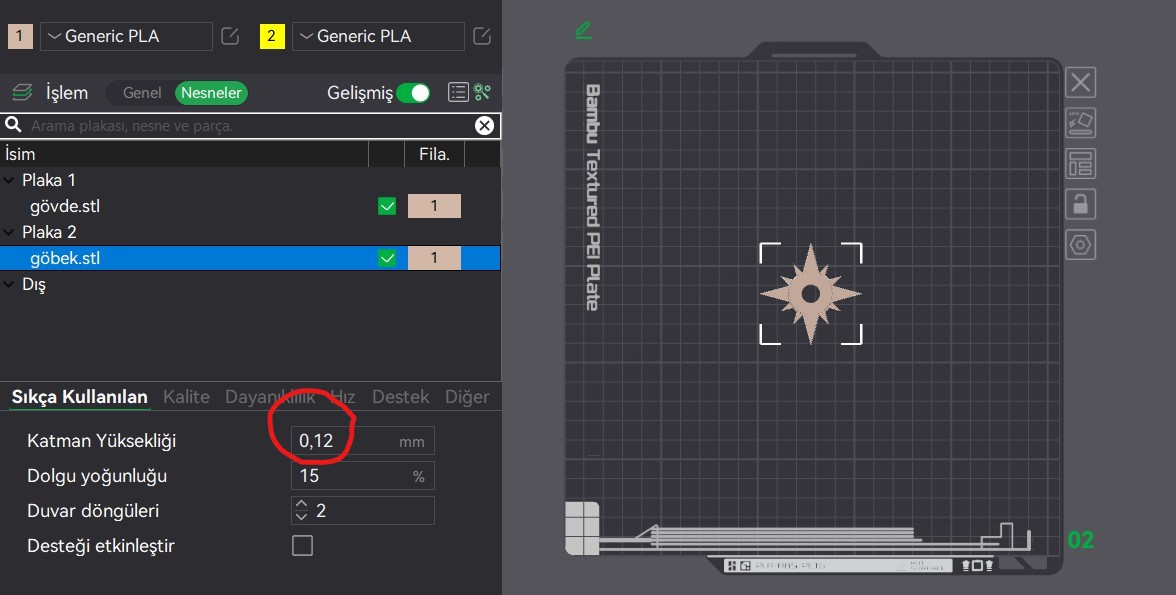Click the yellow filament 2 color swatch
Image resolution: width=1176 pixels, height=595 pixels.
coord(272,36)
